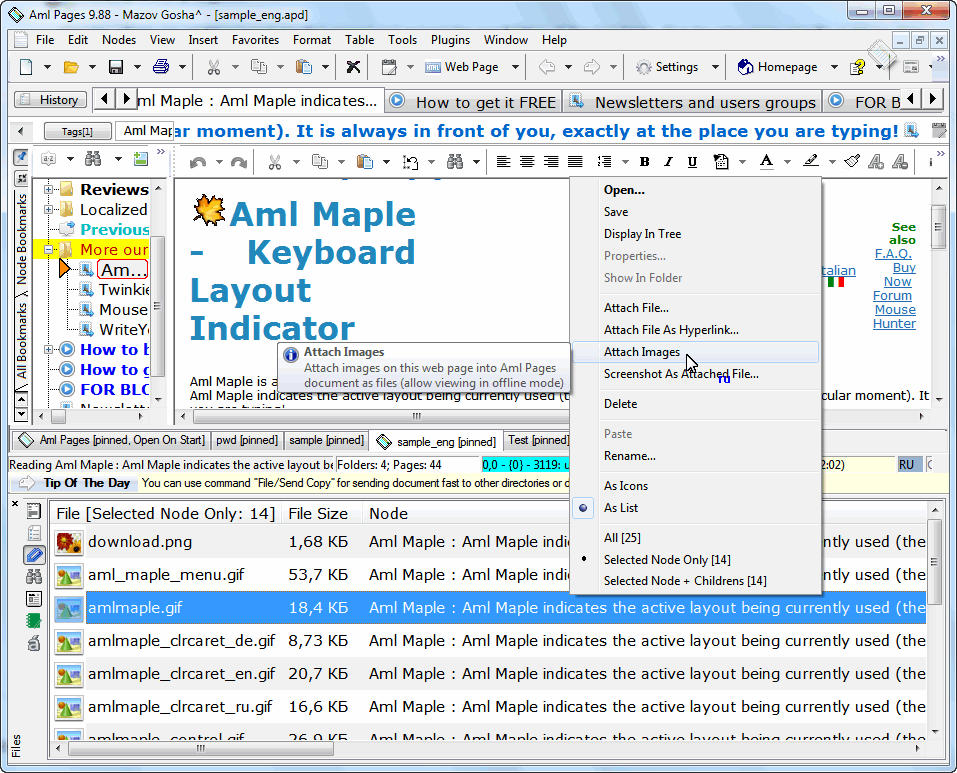The image size is (957, 773).
Task: Click the New document icon in main toolbar
Action: pyautogui.click(x=26, y=67)
